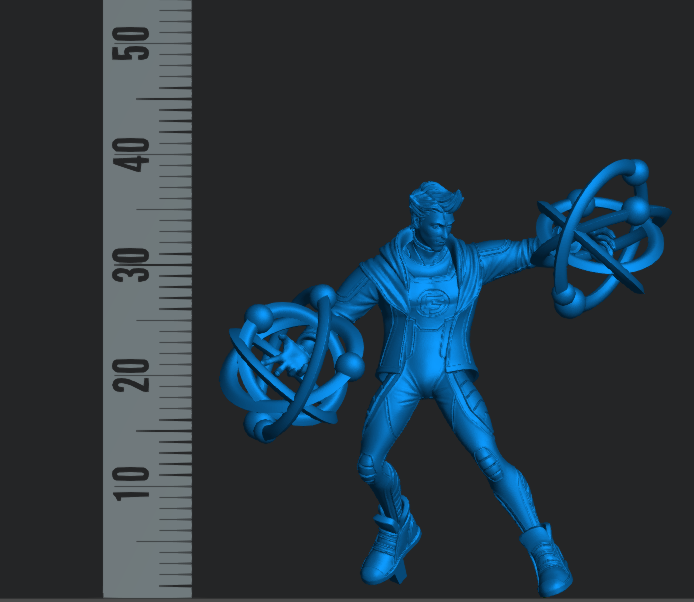Click the "10" label on the ruler
The width and height of the screenshot is (694, 602).
click(x=131, y=485)
